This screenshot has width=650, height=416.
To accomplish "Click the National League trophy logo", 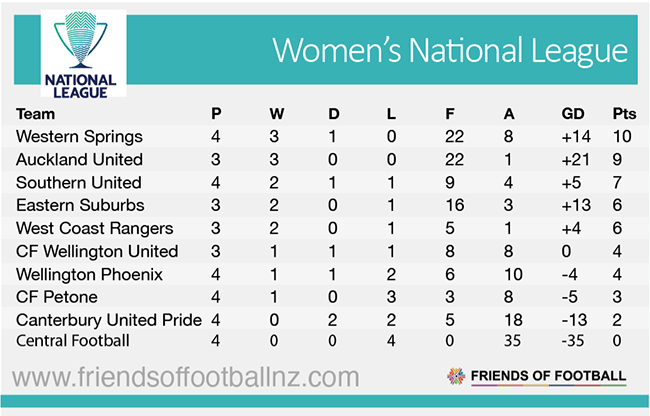I will pos(81,50).
